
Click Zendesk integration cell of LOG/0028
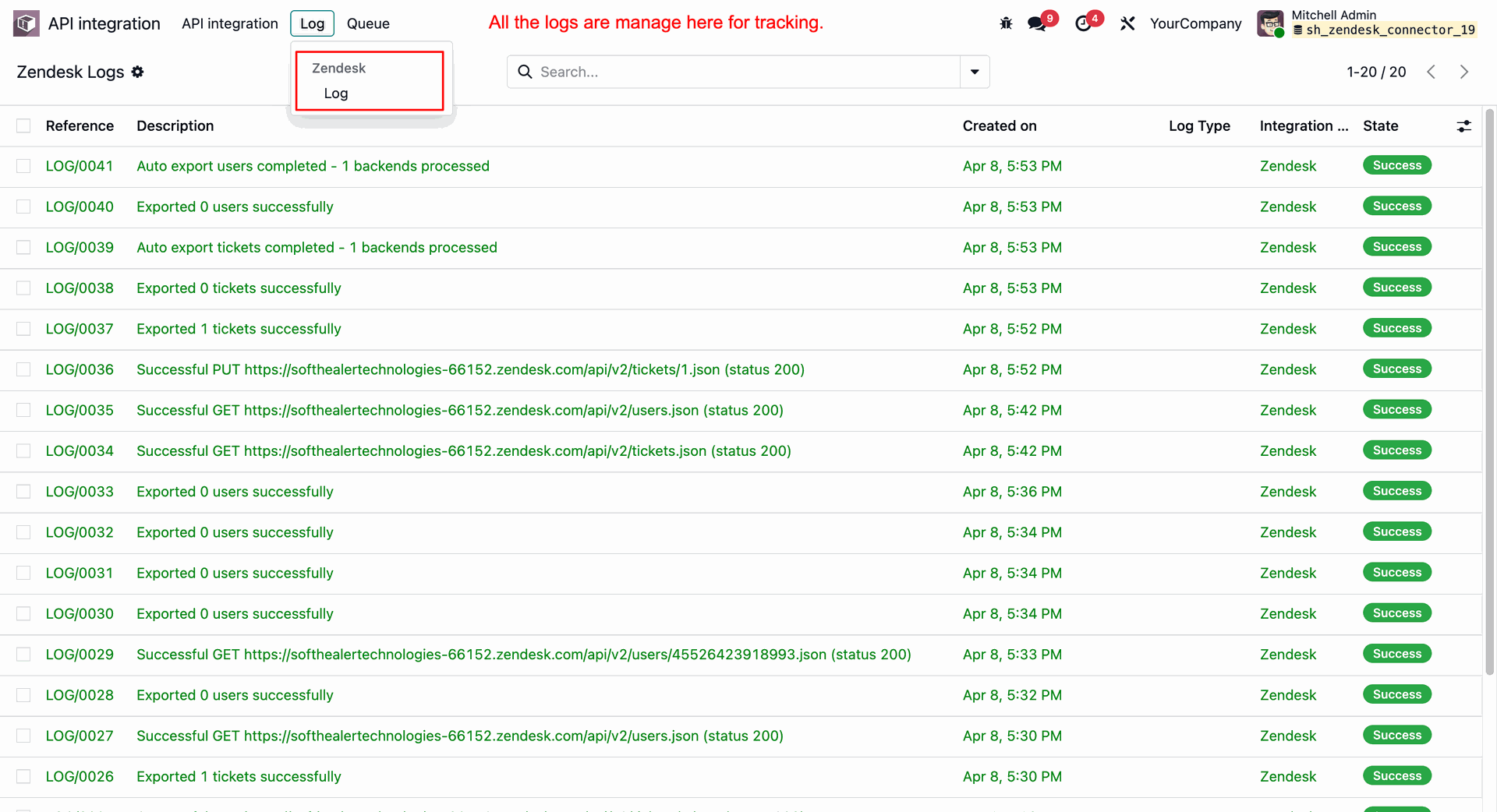tap(1288, 695)
